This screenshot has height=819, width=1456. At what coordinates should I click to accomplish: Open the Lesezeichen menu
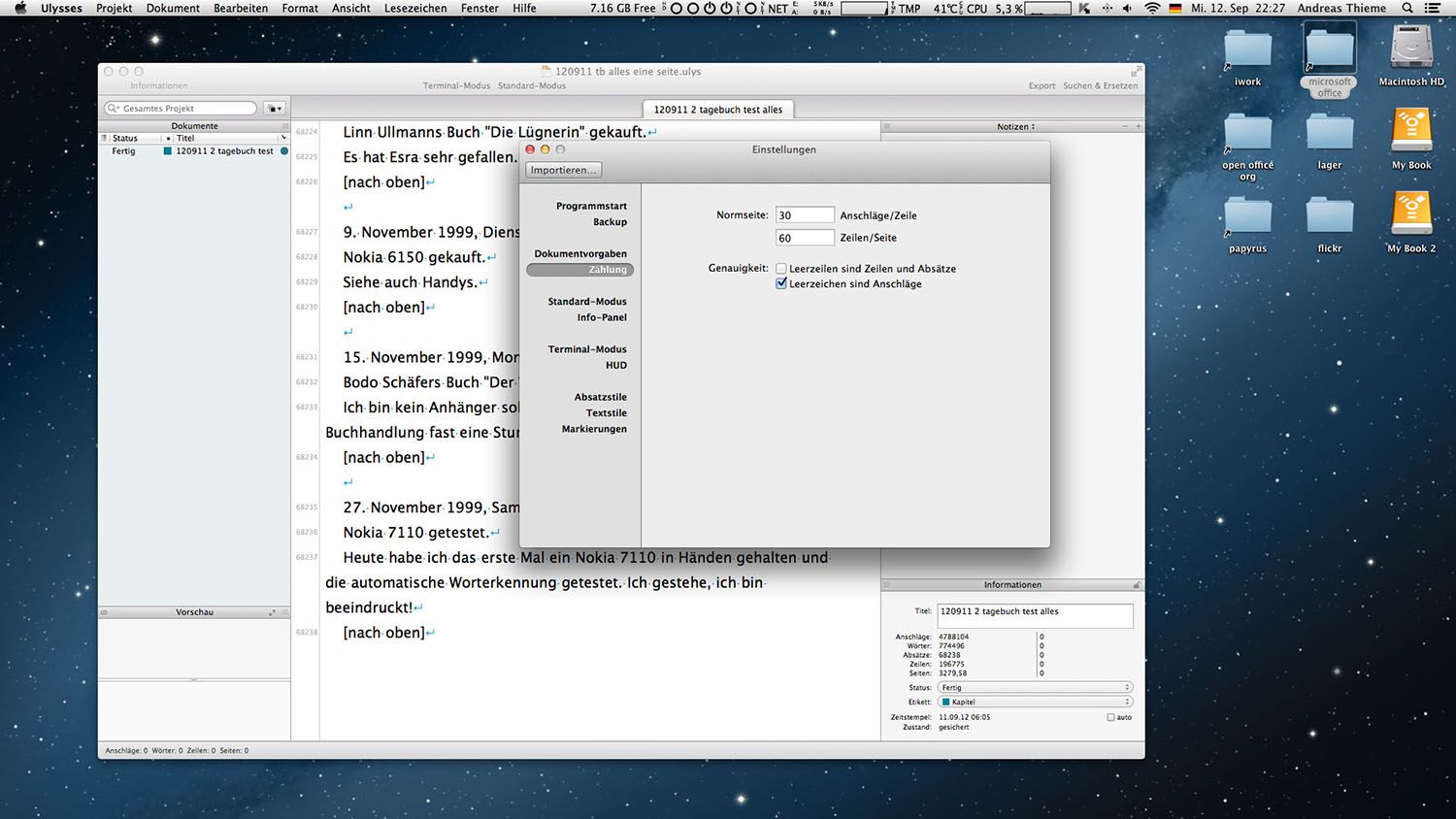click(415, 8)
